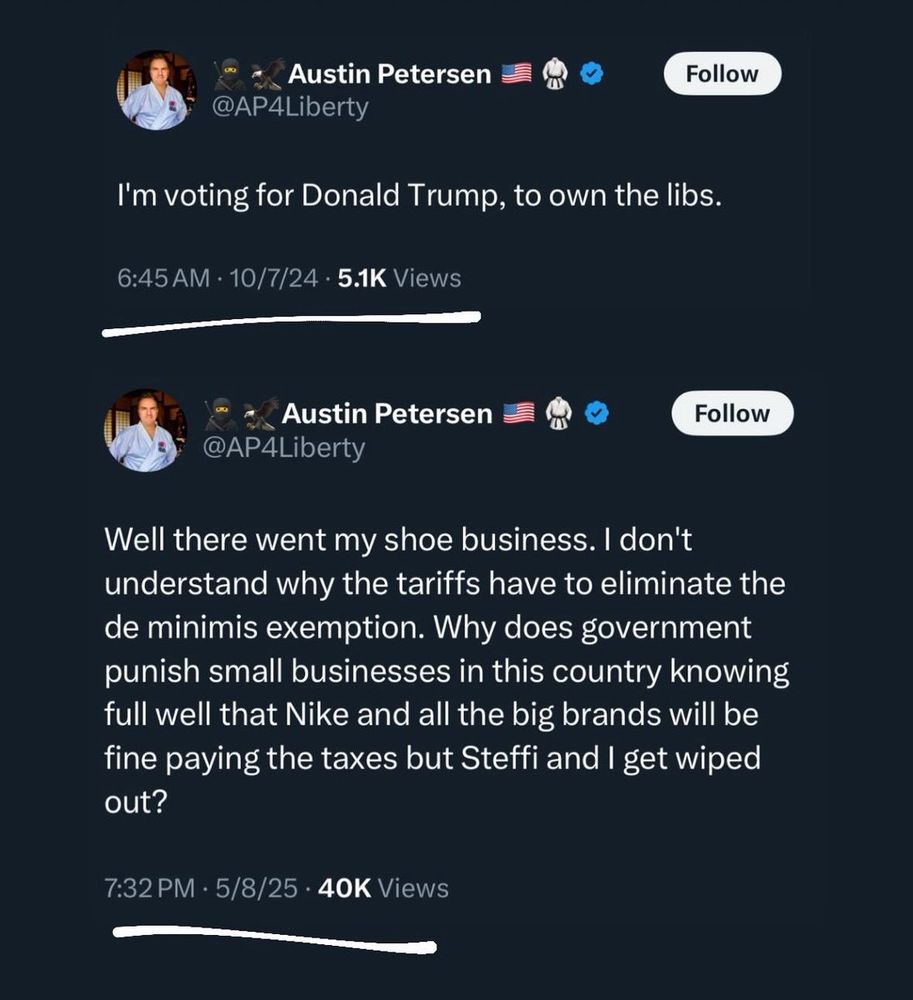Click the 5.1K Views count
The width and height of the screenshot is (913, 1000).
tap(399, 279)
